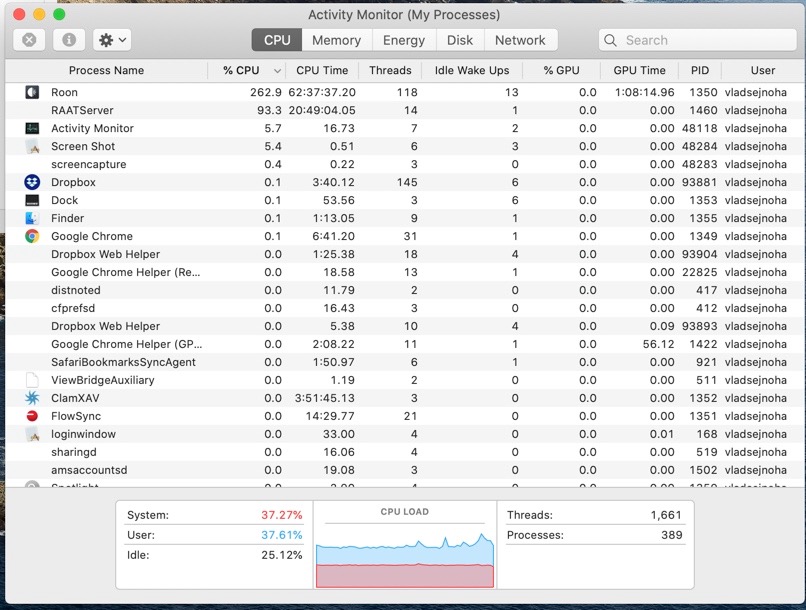Click the search magnifier icon

(x=610, y=40)
